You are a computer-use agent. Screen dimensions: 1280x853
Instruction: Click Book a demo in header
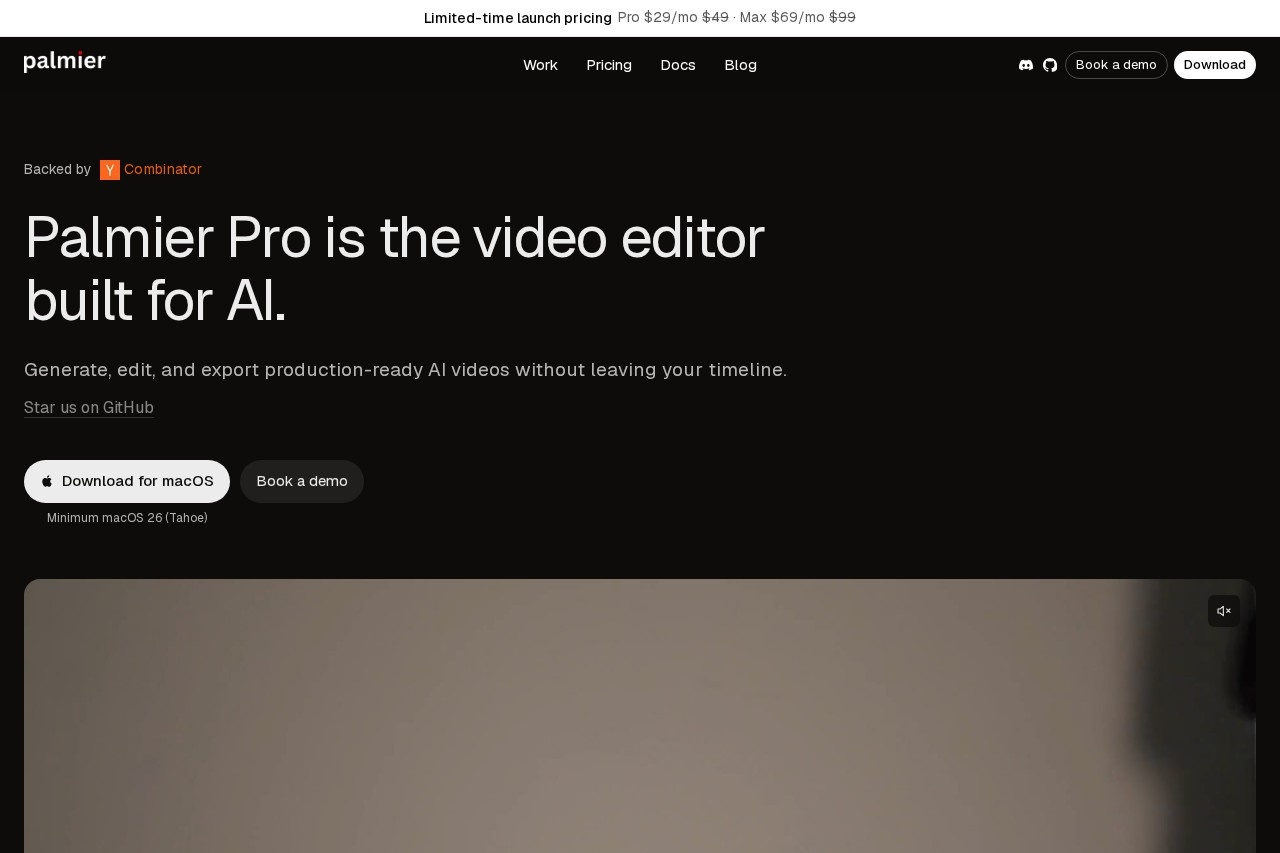point(1116,65)
